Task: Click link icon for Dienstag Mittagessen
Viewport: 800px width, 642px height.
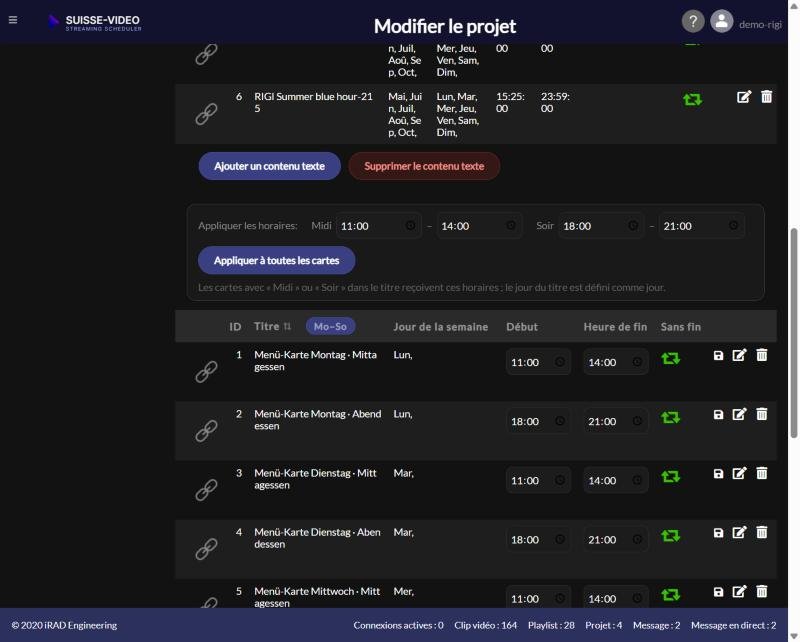Action: [206, 490]
